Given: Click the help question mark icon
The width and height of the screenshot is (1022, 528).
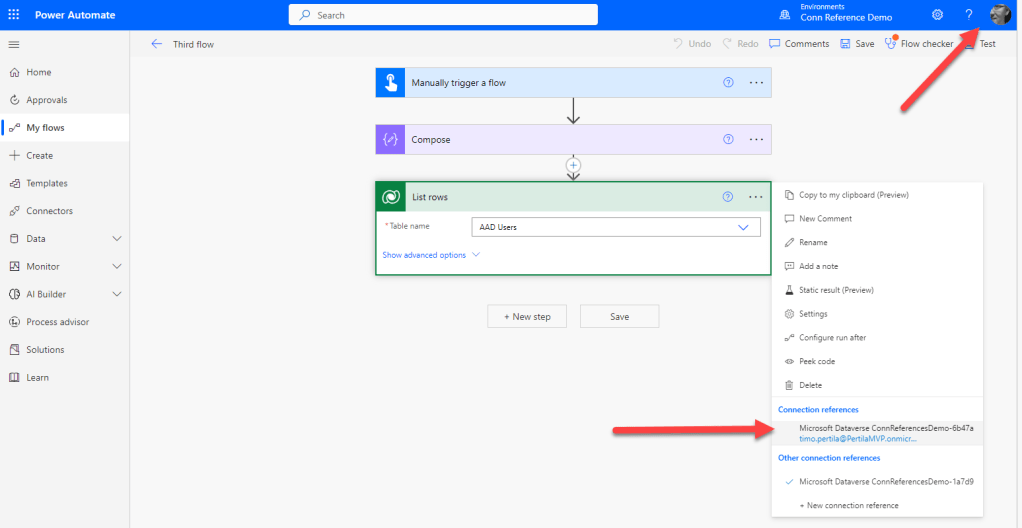Looking at the screenshot, I should (x=968, y=15).
